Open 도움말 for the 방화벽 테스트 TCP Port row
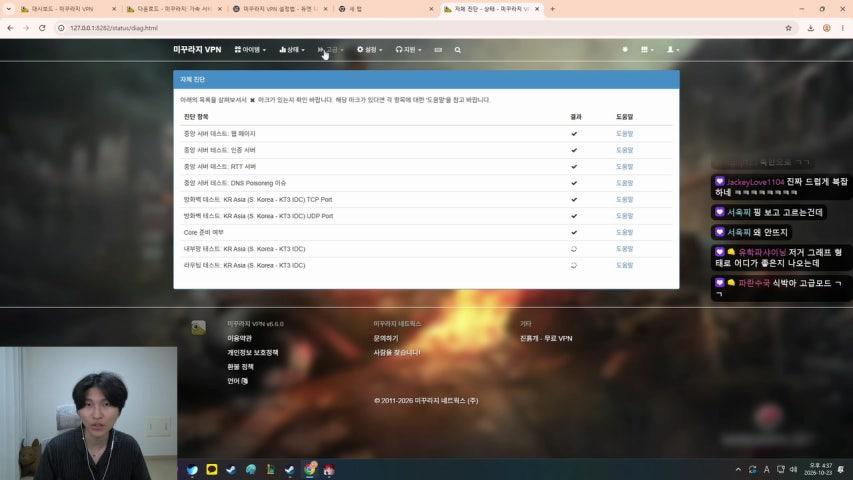This screenshot has width=853, height=480. click(x=625, y=199)
